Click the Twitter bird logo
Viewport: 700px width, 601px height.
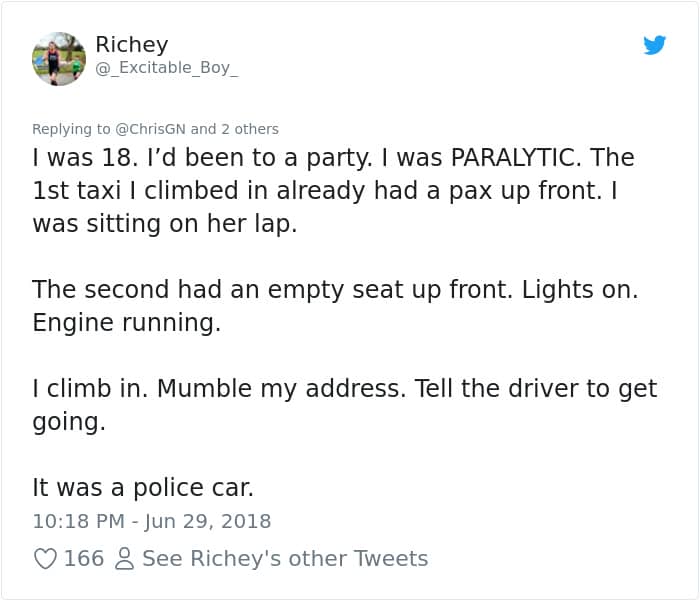(655, 45)
